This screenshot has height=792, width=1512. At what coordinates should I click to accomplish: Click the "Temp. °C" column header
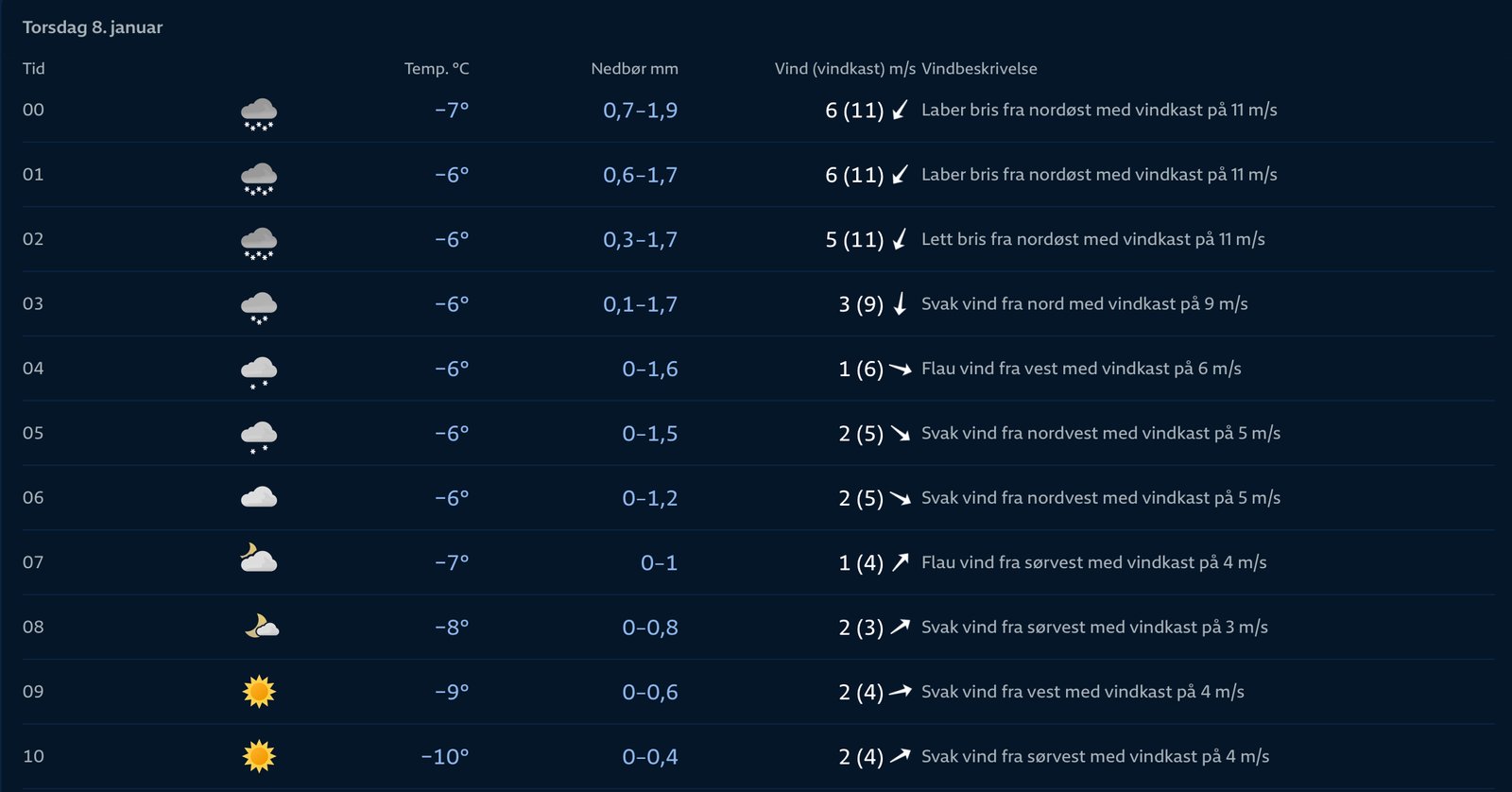click(x=437, y=69)
